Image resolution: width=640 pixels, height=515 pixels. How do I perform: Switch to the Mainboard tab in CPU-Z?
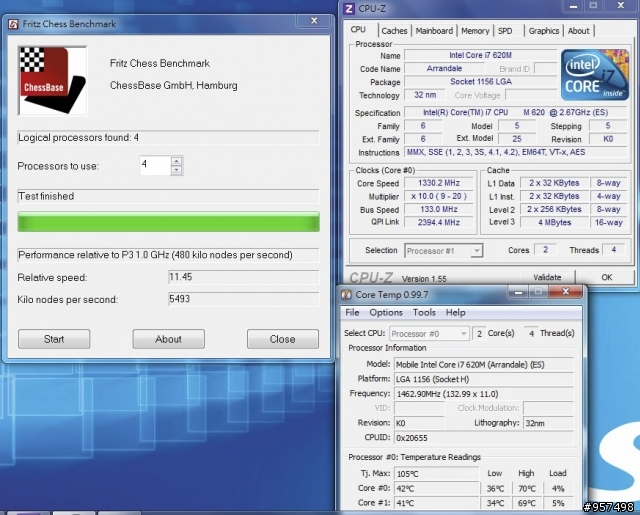point(434,31)
